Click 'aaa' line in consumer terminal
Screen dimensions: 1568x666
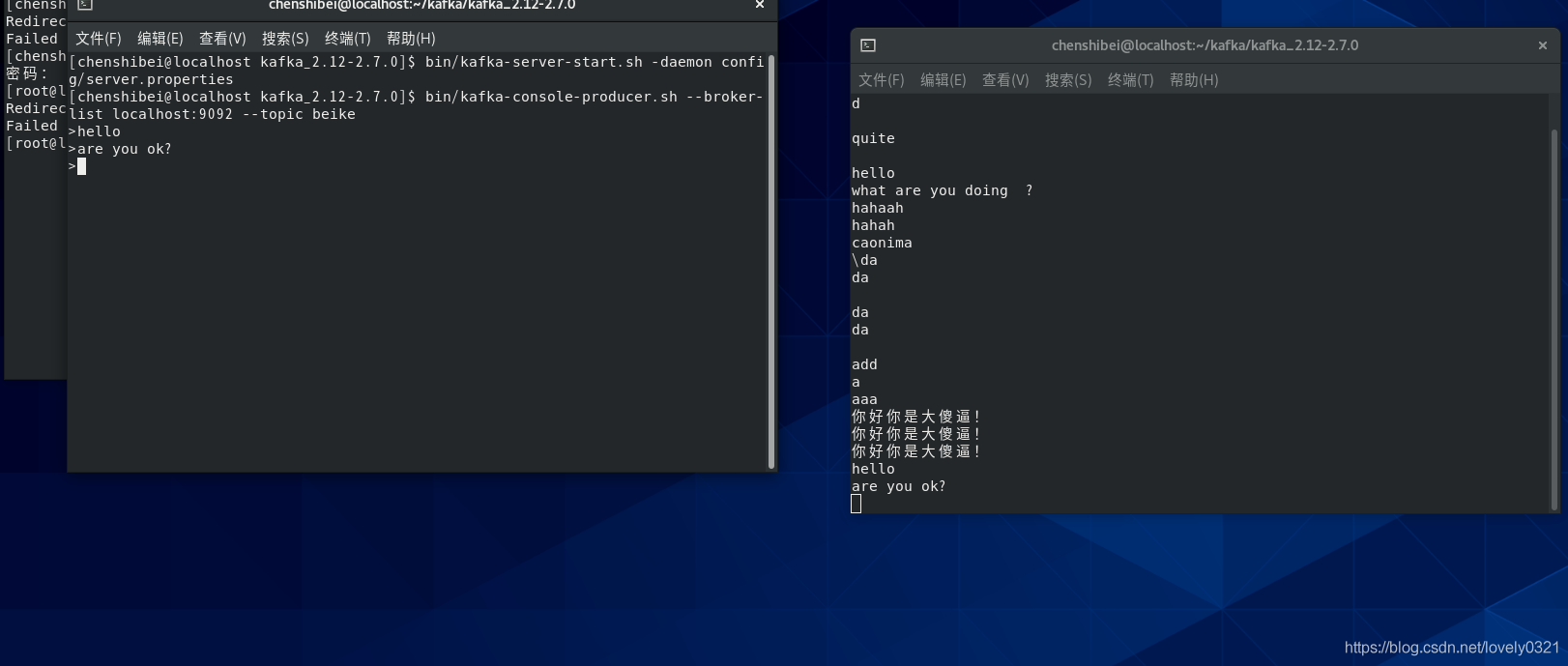[x=864, y=399]
